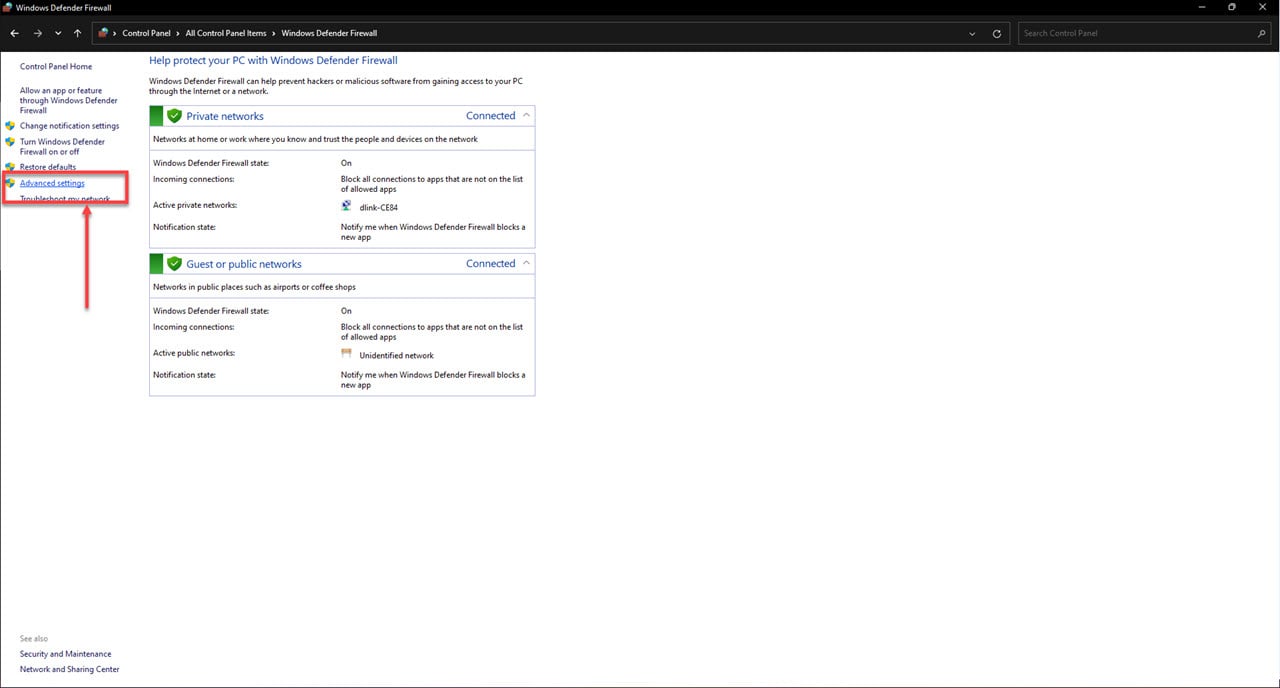This screenshot has height=688, width=1280.
Task: Select the Windows Defender Firewall breadcrumb
Action: pyautogui.click(x=329, y=33)
